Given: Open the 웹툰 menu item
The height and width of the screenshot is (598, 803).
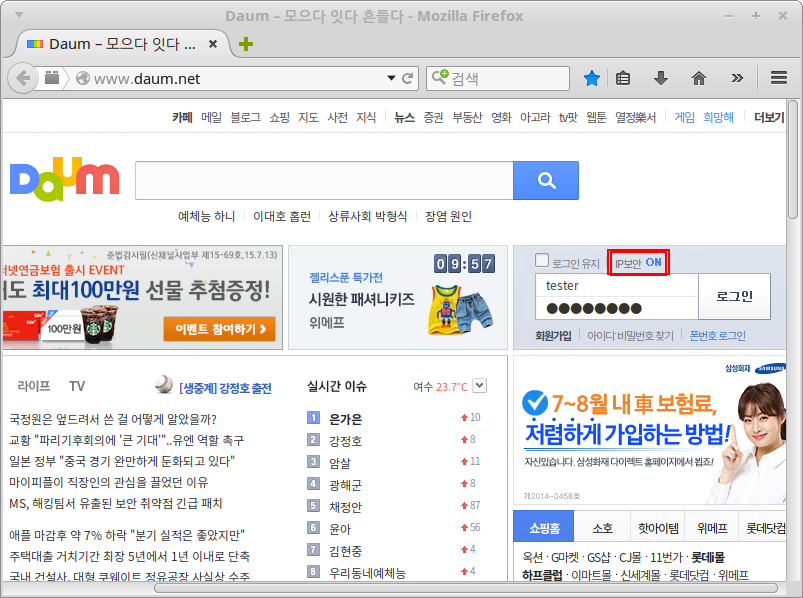Looking at the screenshot, I should 596,118.
